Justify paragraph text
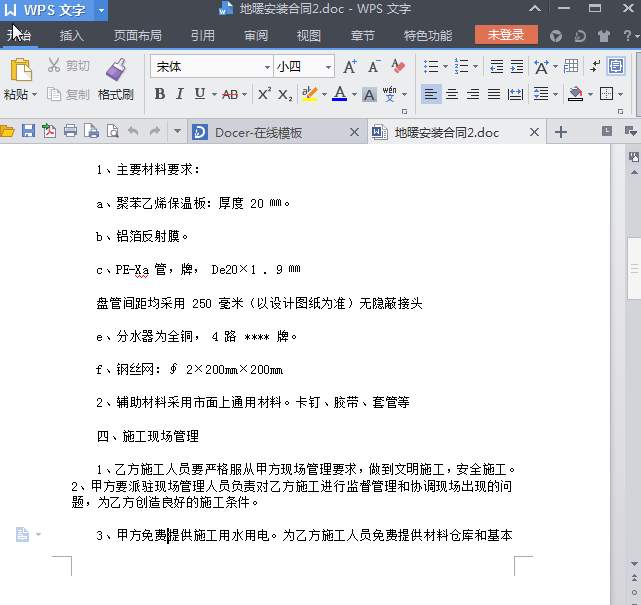The width and height of the screenshot is (641, 605). pyautogui.click(x=494, y=94)
